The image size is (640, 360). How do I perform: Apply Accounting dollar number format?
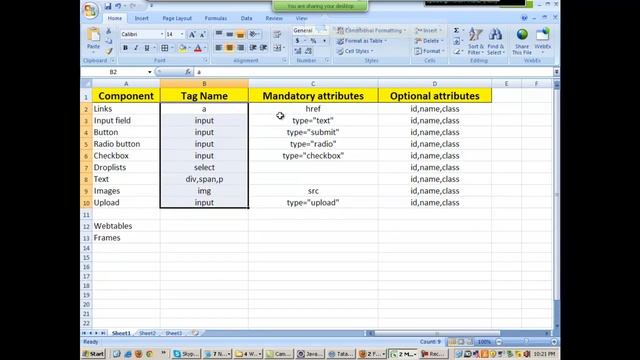[298, 41]
